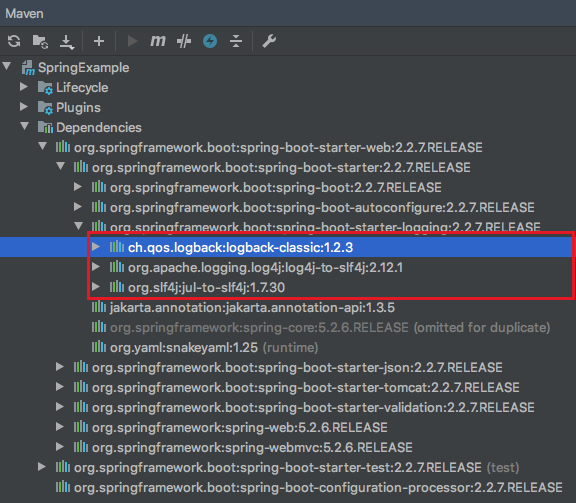The image size is (576, 503).
Task: Click the Maven panel title
Action: [x=24, y=14]
